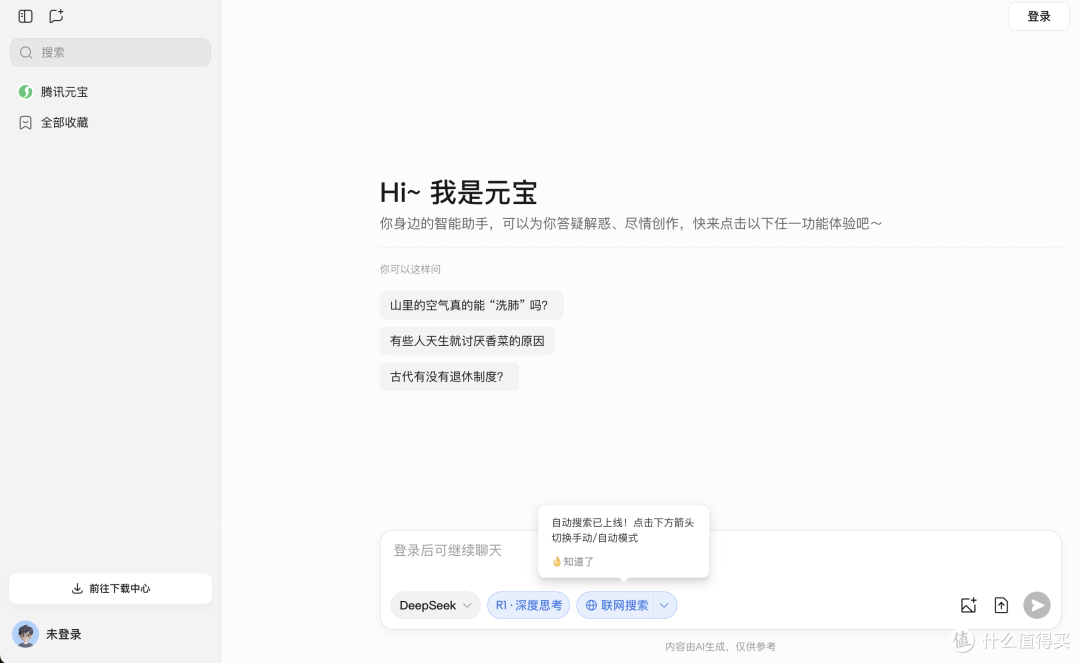
Task: Click the send arrow button
Action: click(x=1037, y=605)
